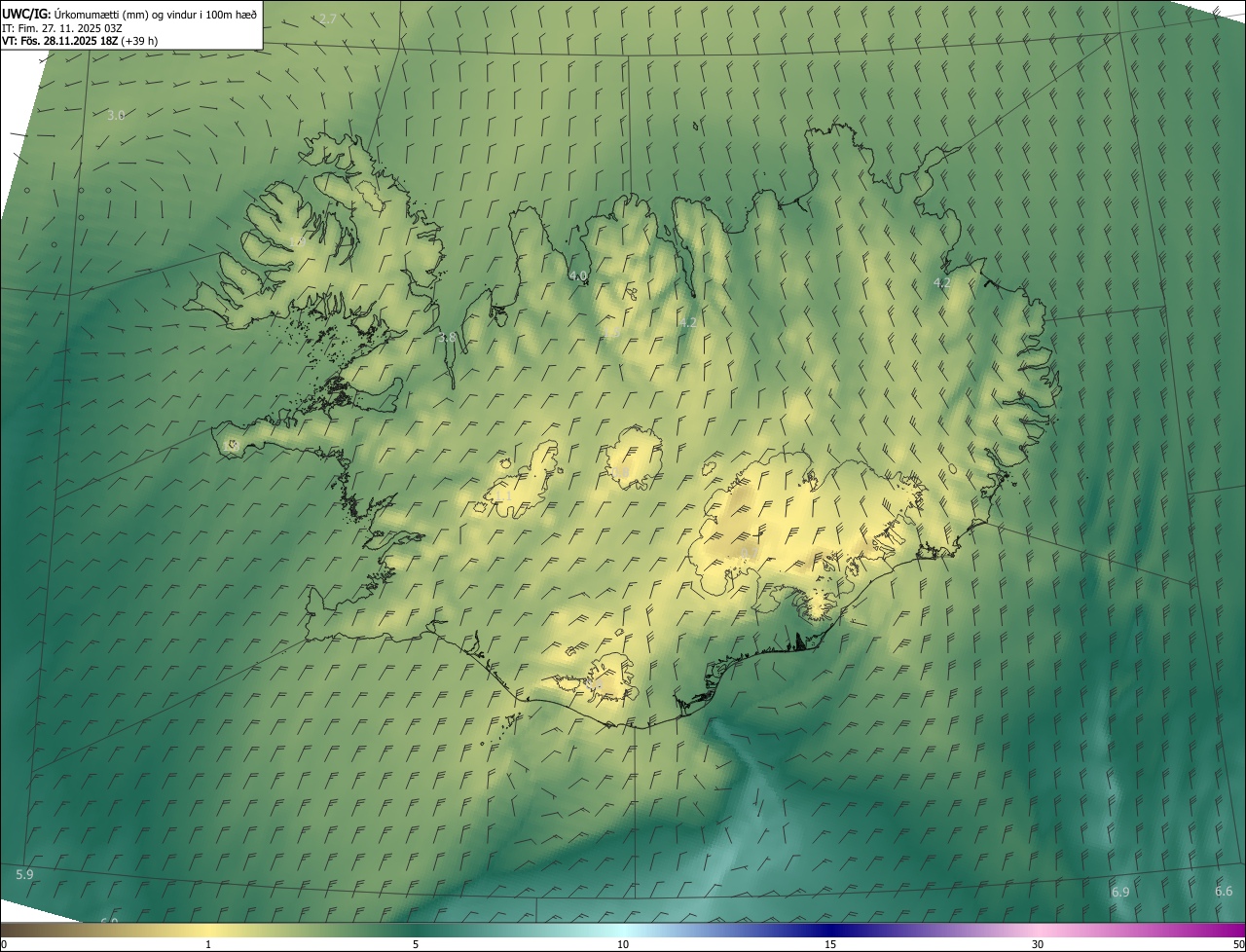
Task: Click the 2.7 value label on the map
Action: (328, 19)
